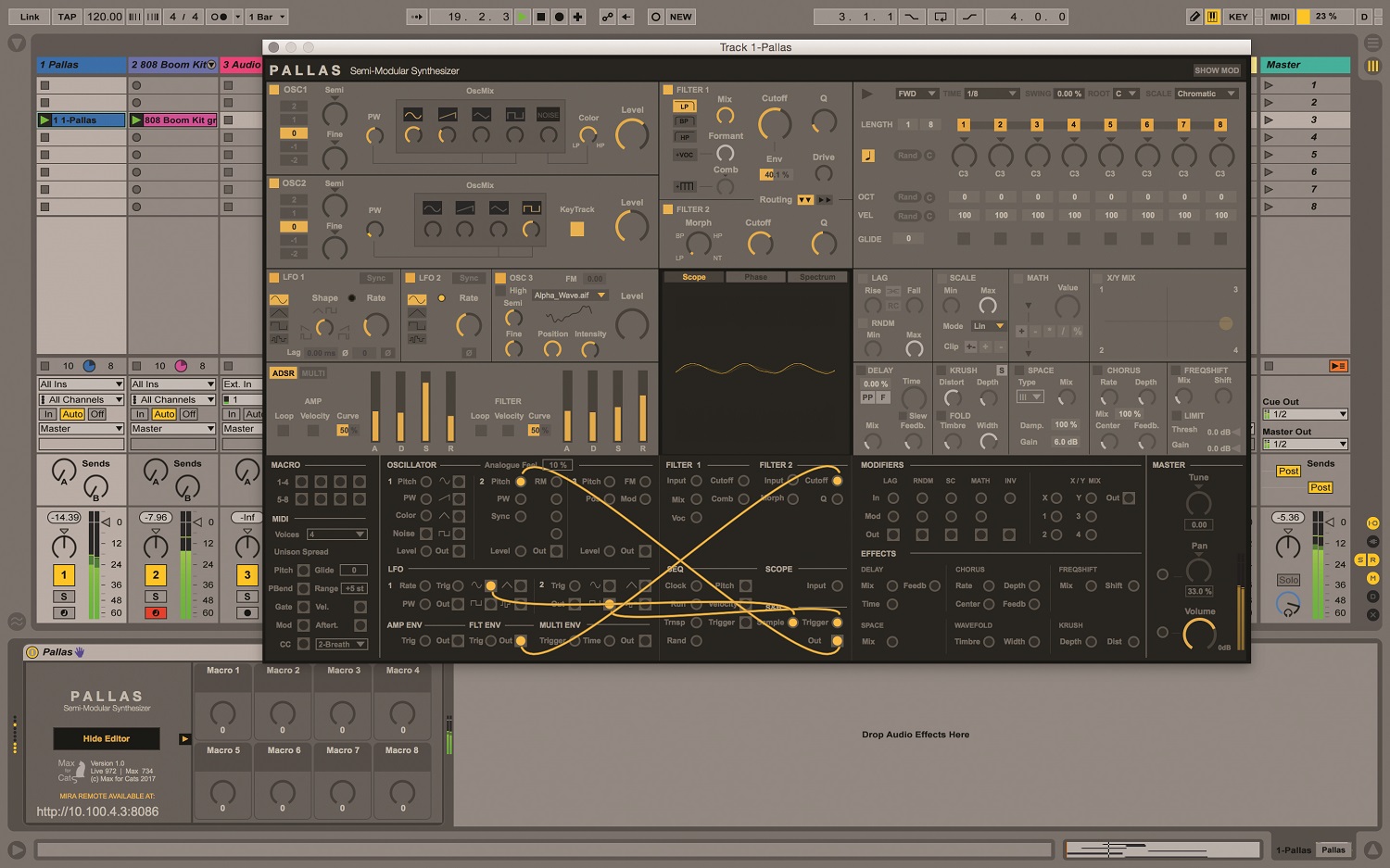
Task: Click the Hide Editor button
Action: (107, 738)
